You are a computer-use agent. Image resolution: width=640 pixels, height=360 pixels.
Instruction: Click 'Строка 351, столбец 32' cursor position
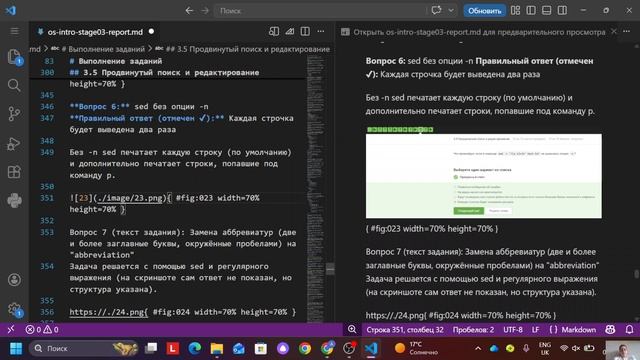[405, 329]
